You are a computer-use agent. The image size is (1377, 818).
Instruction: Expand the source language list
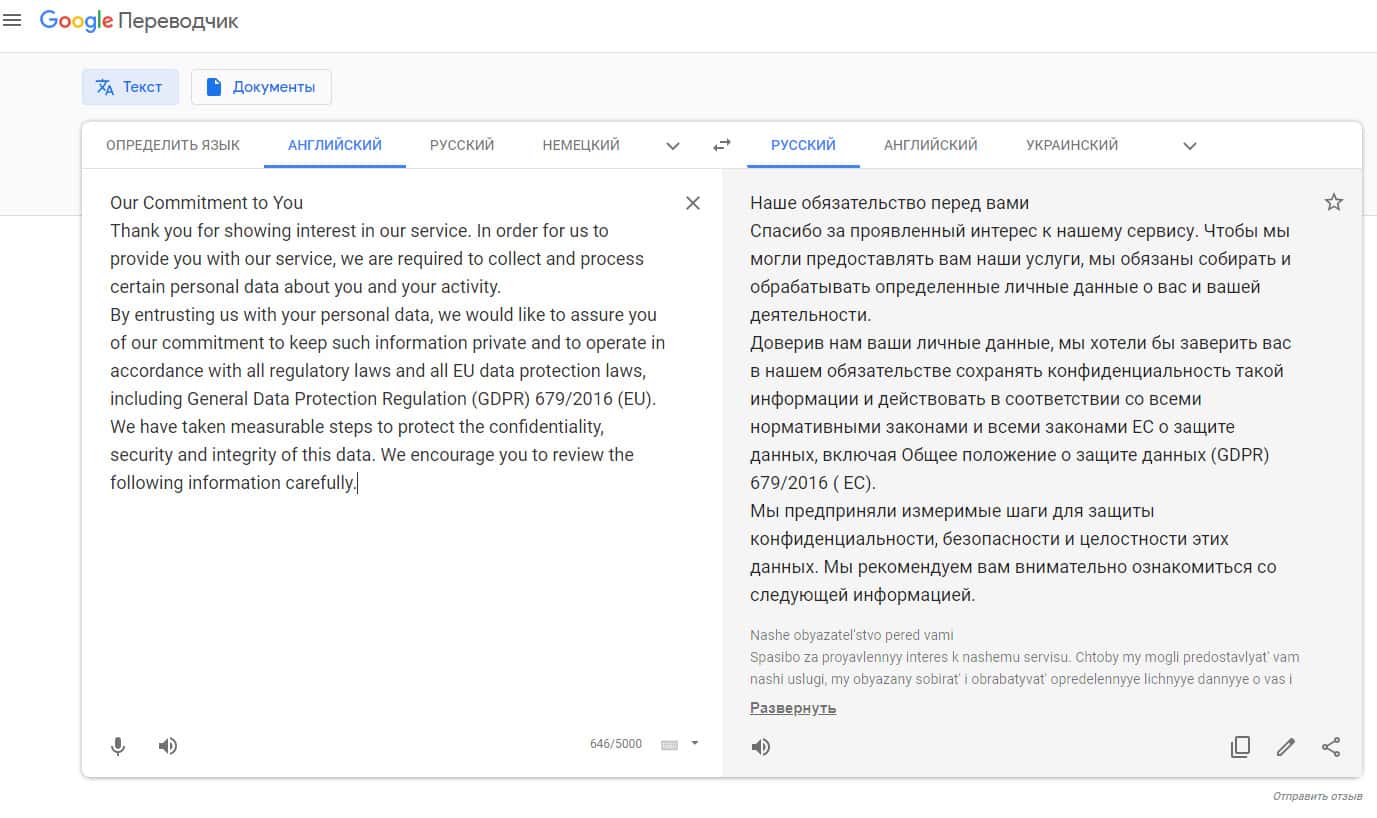(x=673, y=146)
